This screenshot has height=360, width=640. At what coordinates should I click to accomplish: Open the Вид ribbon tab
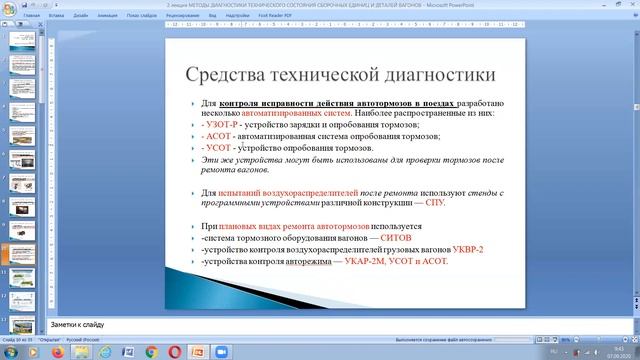212,16
